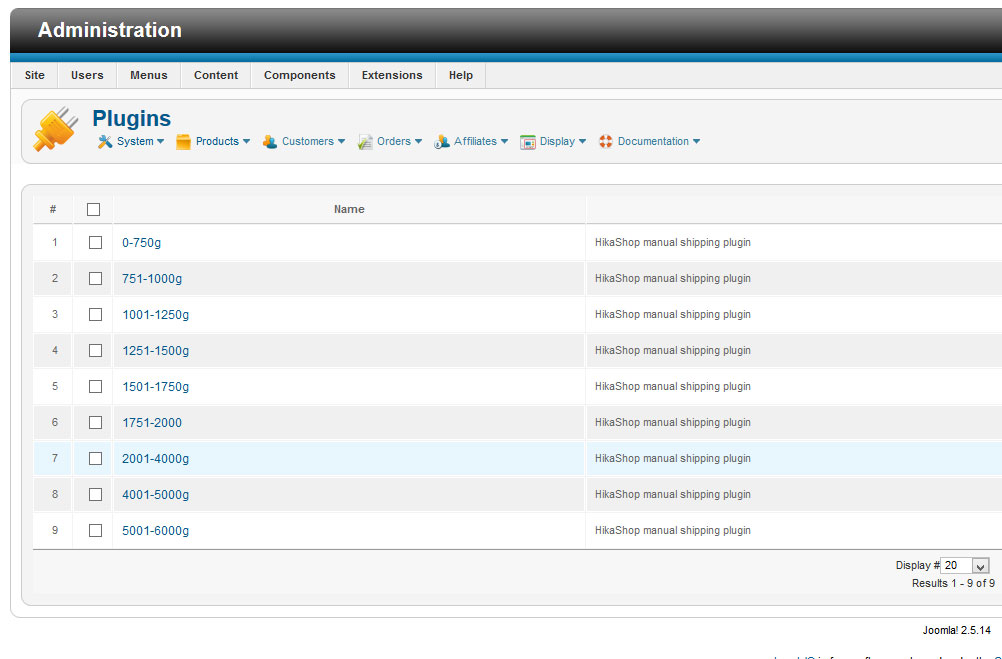Screen dimensions: 1002x659
Task: Toggle the select-all checkbox in table header
Action: tap(93, 210)
